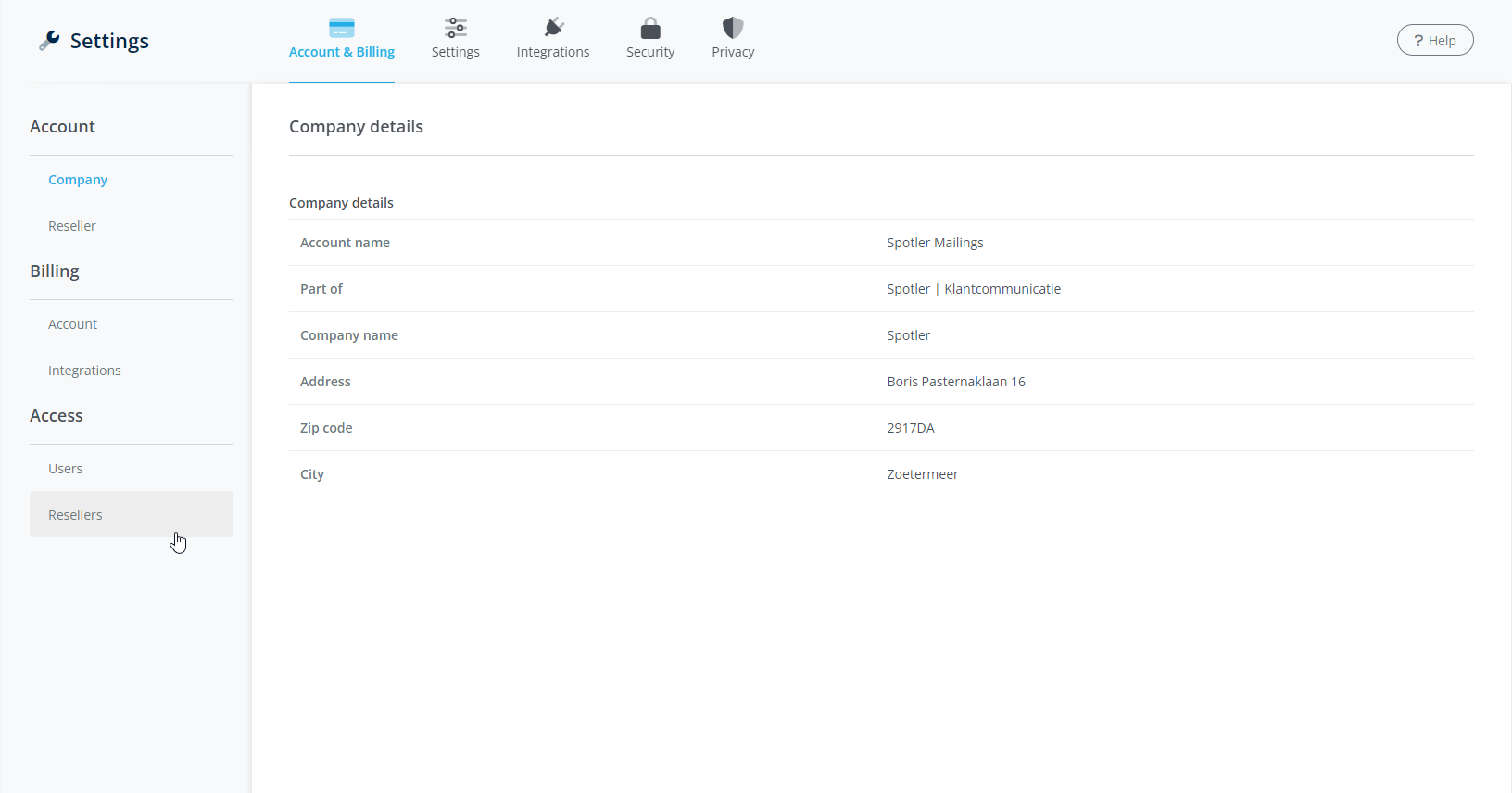
Task: Select Company in the Account sidebar section
Action: [x=78, y=180]
